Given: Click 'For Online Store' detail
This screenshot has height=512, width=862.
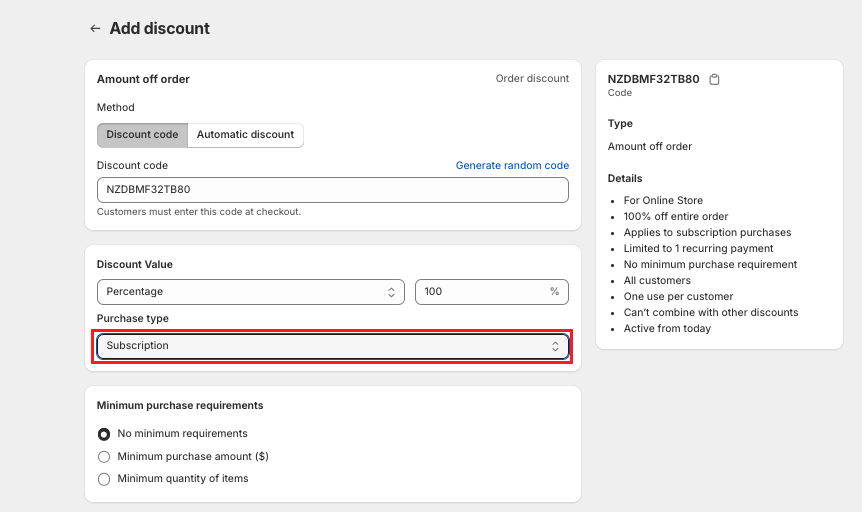Looking at the screenshot, I should [663, 201].
